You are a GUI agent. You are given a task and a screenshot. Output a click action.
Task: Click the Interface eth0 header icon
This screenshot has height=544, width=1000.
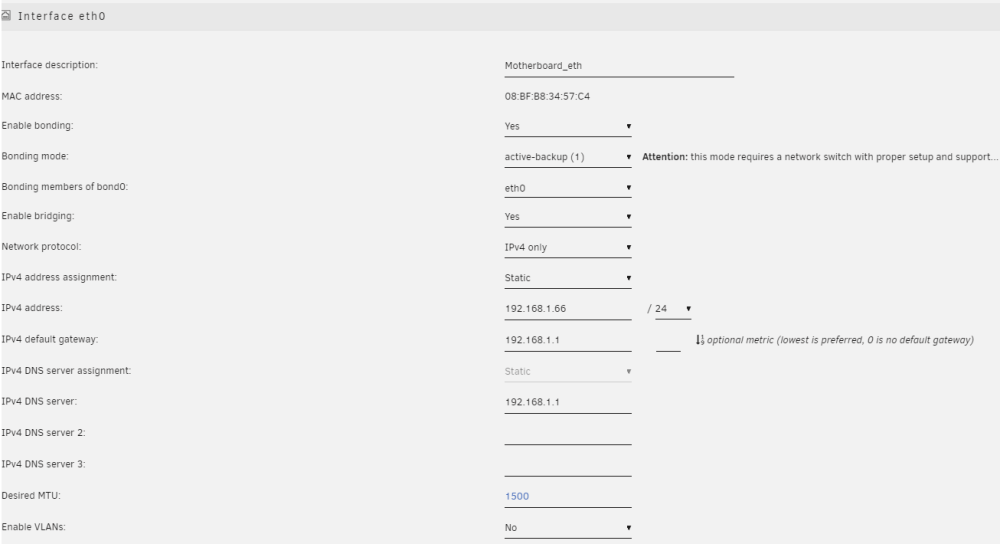pos(6,15)
